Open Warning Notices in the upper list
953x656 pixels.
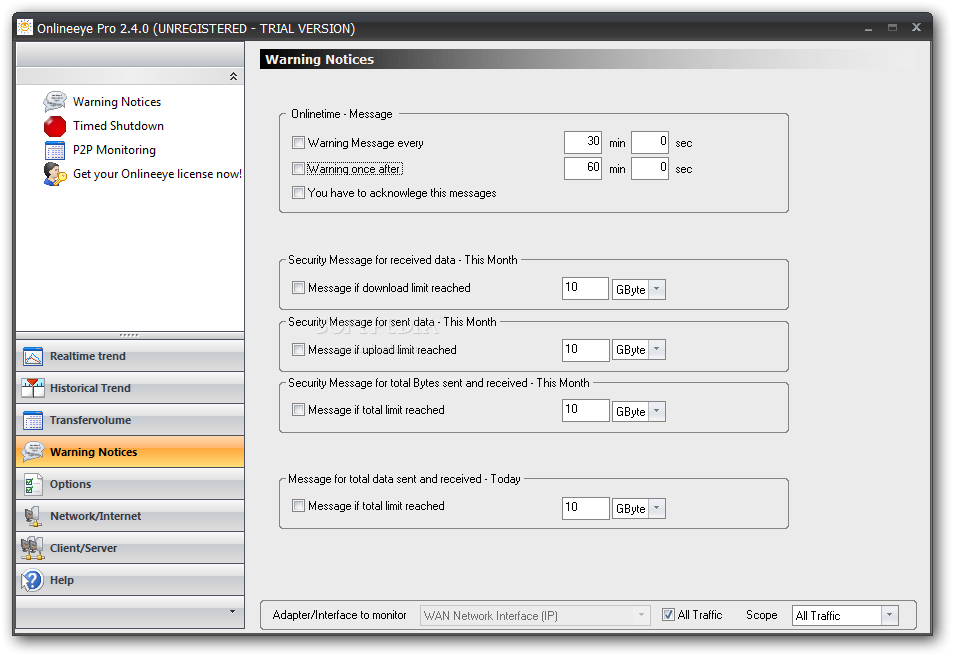117,102
